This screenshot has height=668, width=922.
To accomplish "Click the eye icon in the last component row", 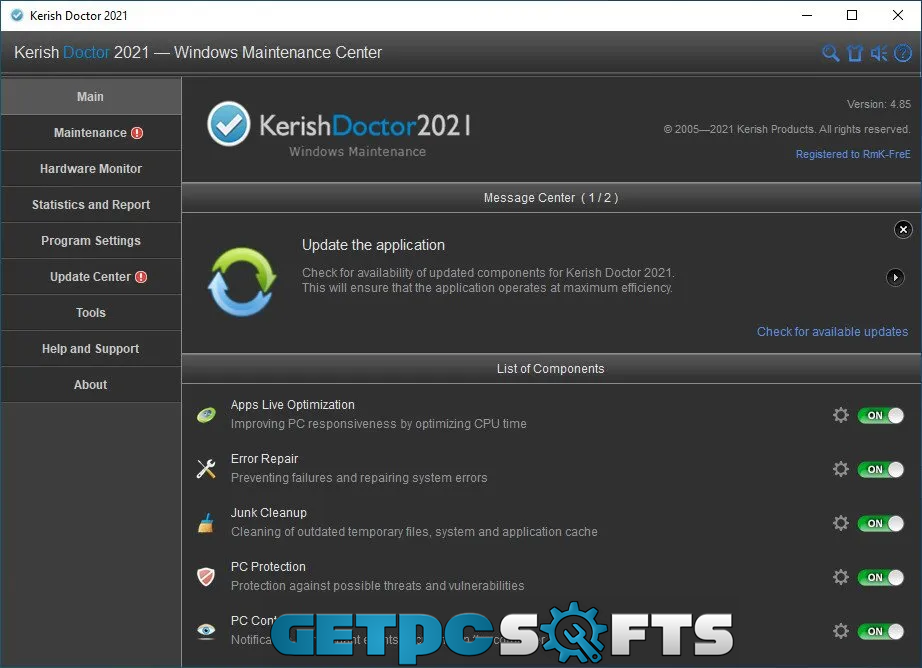I will pyautogui.click(x=206, y=631).
